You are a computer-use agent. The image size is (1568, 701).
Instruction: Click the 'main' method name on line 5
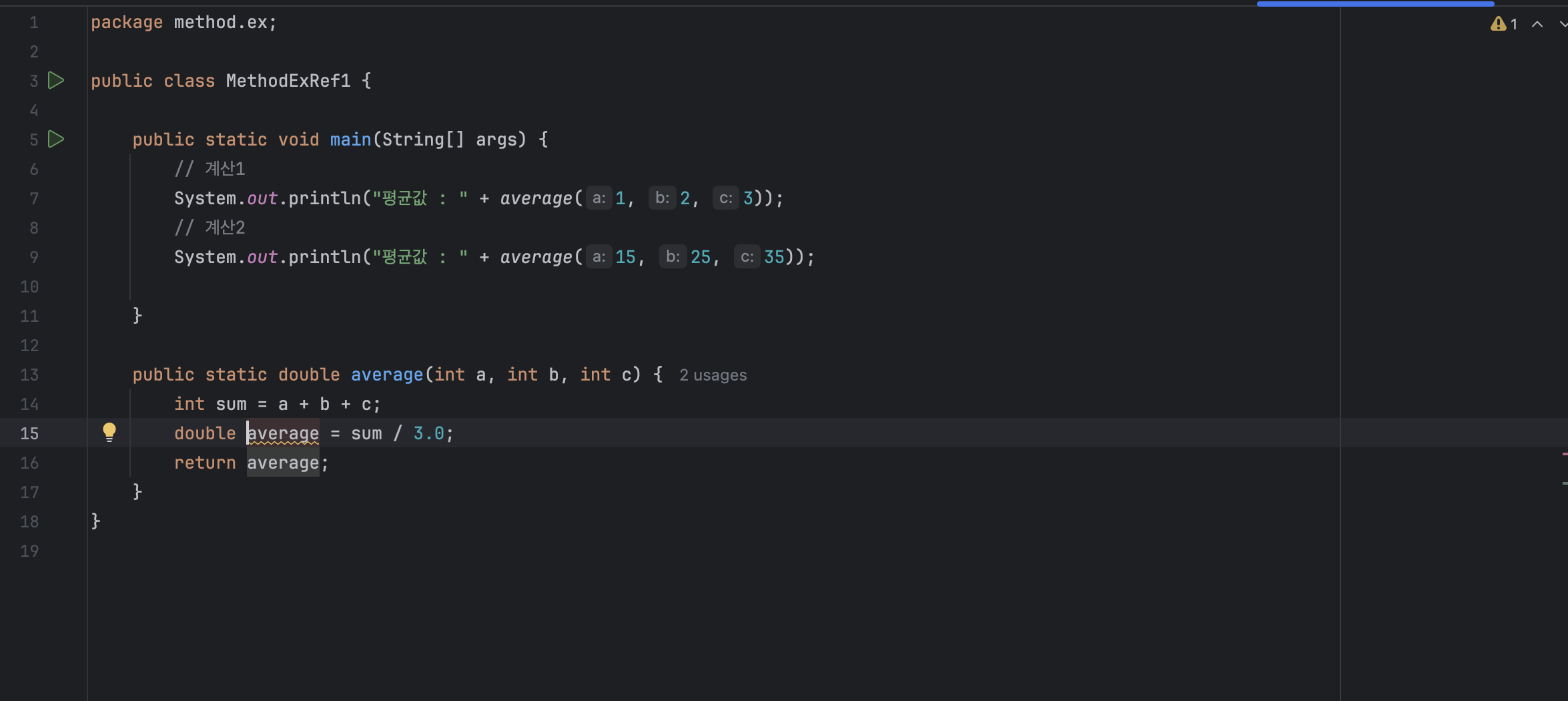pos(350,140)
